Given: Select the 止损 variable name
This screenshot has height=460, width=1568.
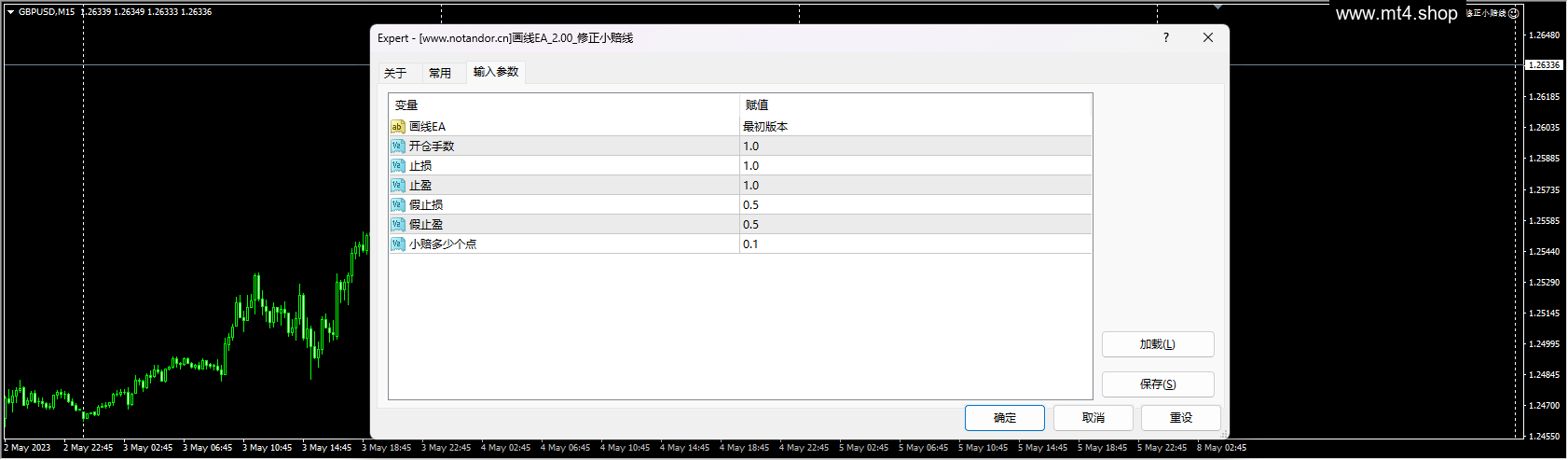Looking at the screenshot, I should pos(420,166).
